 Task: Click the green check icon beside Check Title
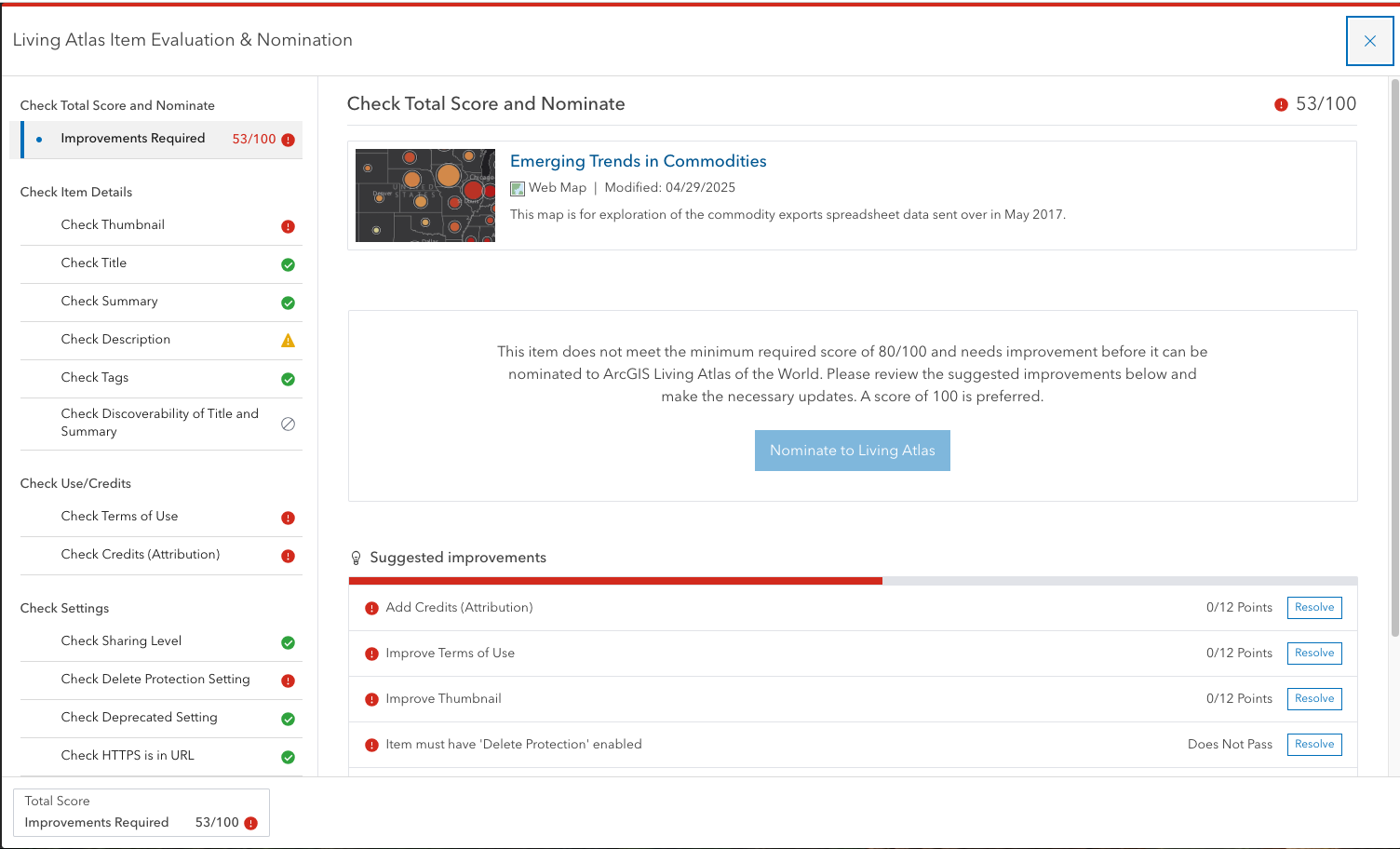tap(288, 264)
